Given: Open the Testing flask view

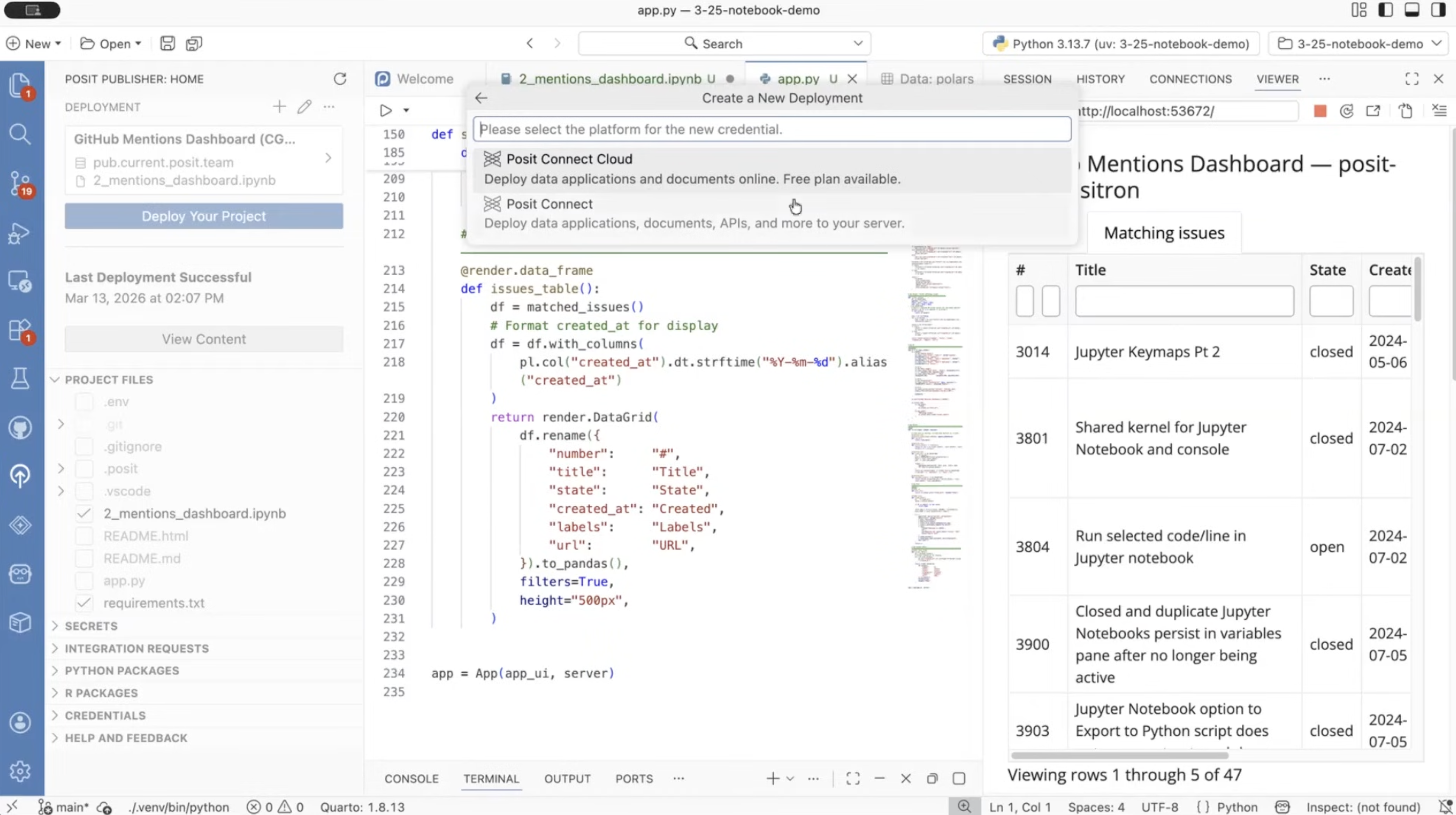Looking at the screenshot, I should pos(20,378).
